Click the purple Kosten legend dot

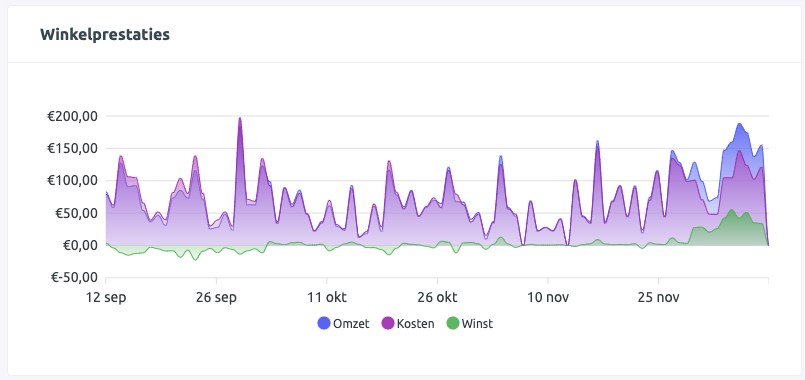coord(387,324)
